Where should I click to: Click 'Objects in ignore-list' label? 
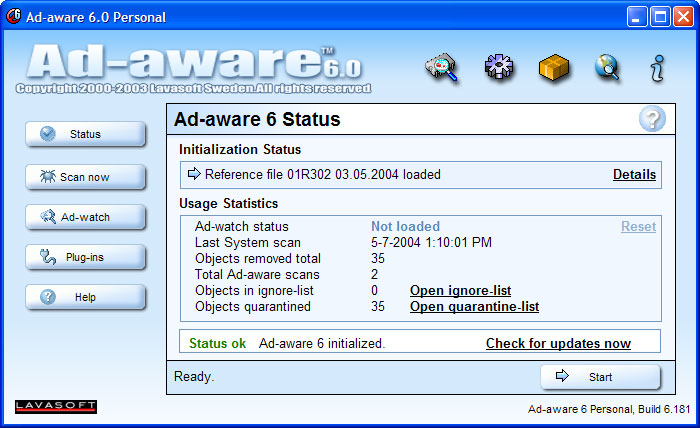[x=254, y=291]
